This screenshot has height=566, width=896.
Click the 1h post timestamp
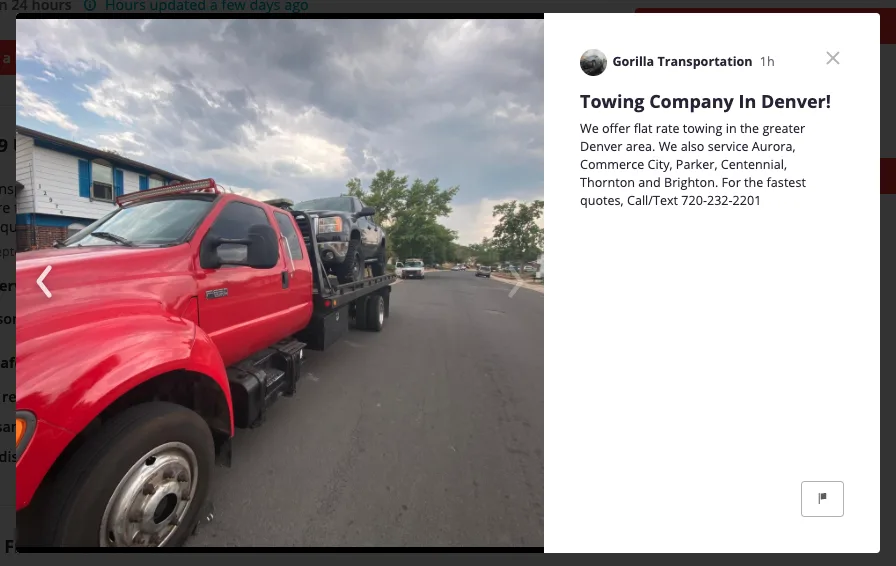tap(767, 62)
